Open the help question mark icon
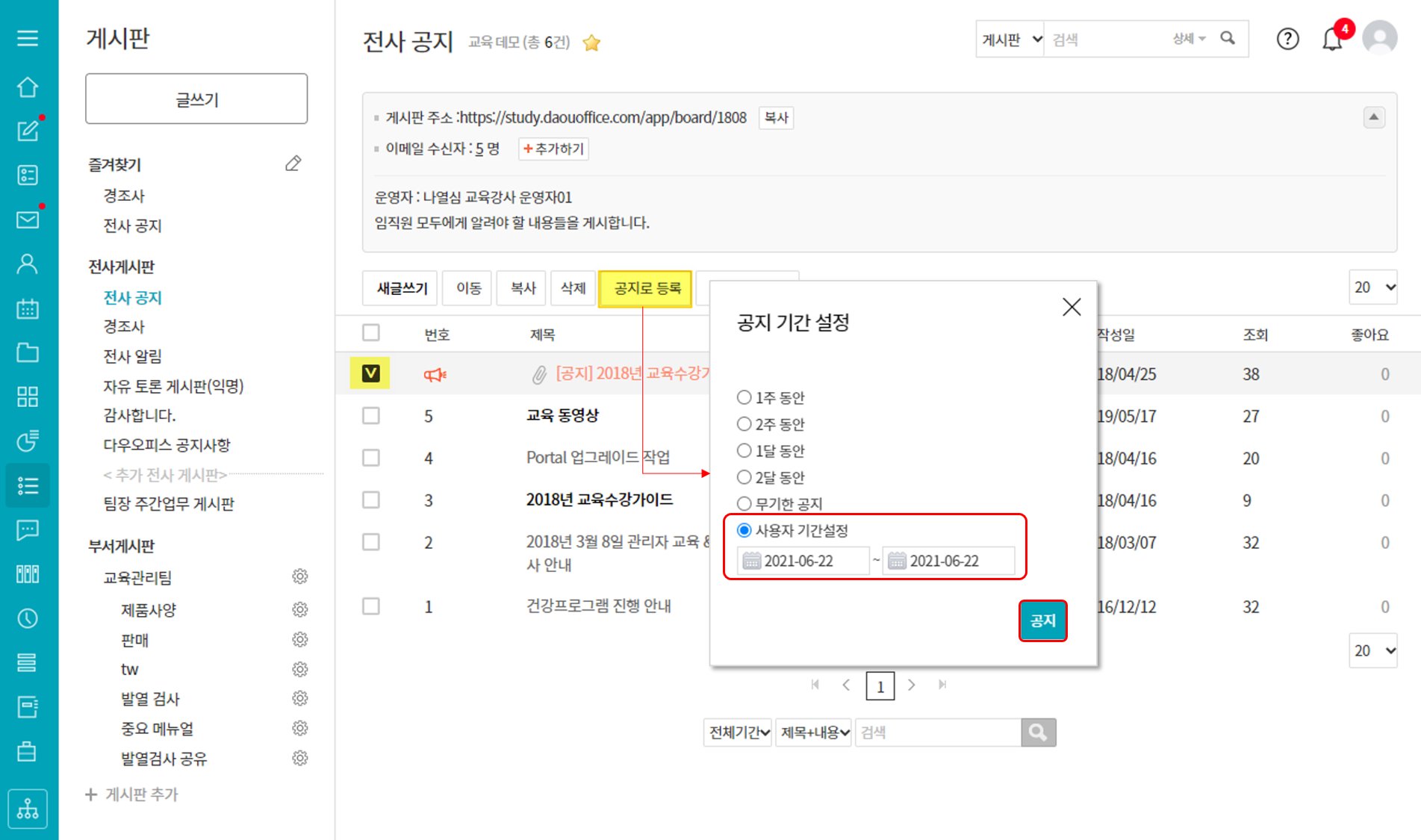The width and height of the screenshot is (1421, 840). coord(1287,39)
